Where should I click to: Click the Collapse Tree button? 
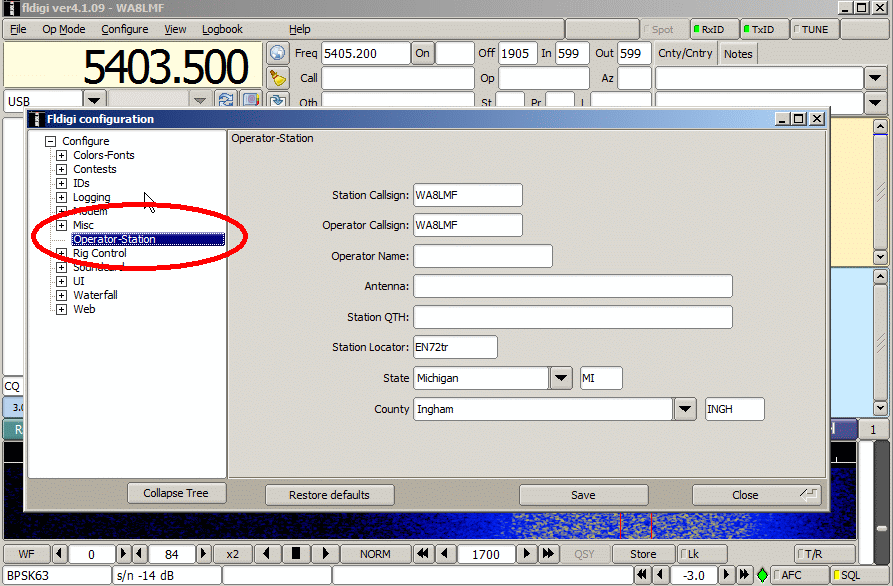(176, 493)
